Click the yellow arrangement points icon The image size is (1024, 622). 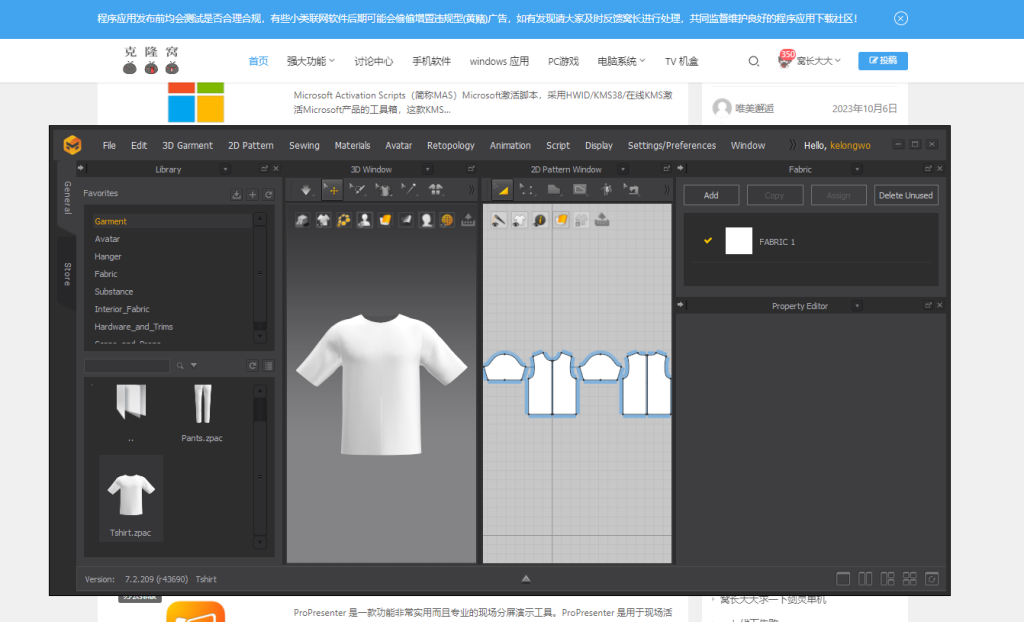click(344, 221)
